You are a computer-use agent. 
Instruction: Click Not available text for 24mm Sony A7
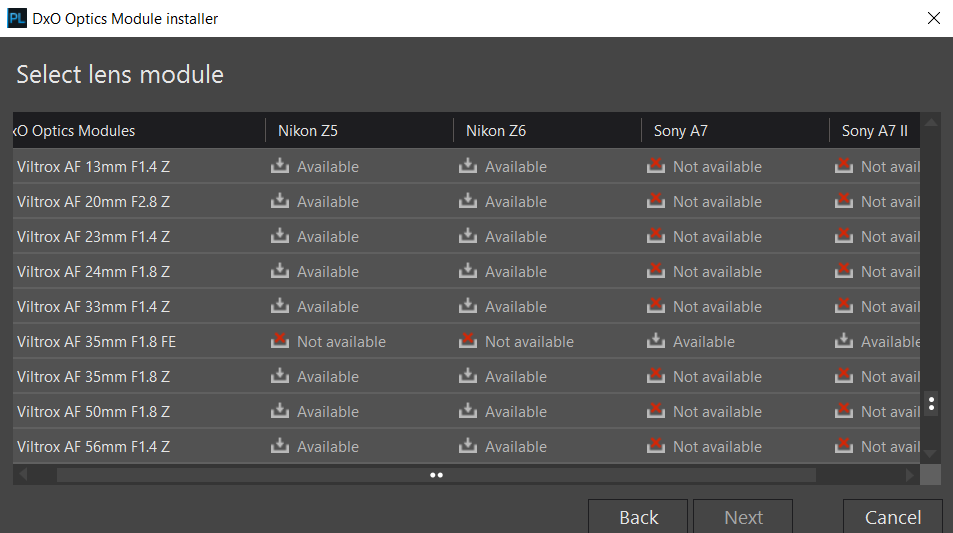pyautogui.click(x=717, y=272)
